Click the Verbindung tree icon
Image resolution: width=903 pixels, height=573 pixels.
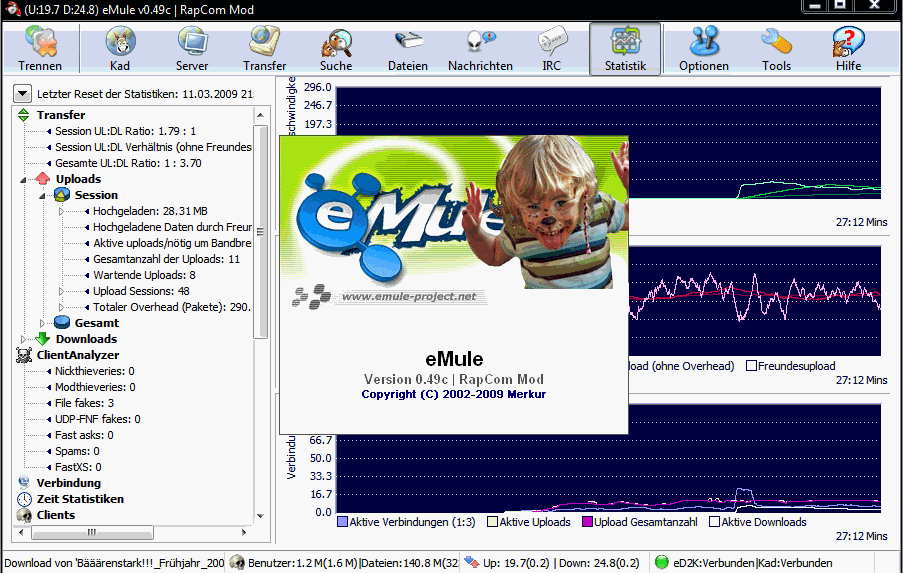click(24, 483)
